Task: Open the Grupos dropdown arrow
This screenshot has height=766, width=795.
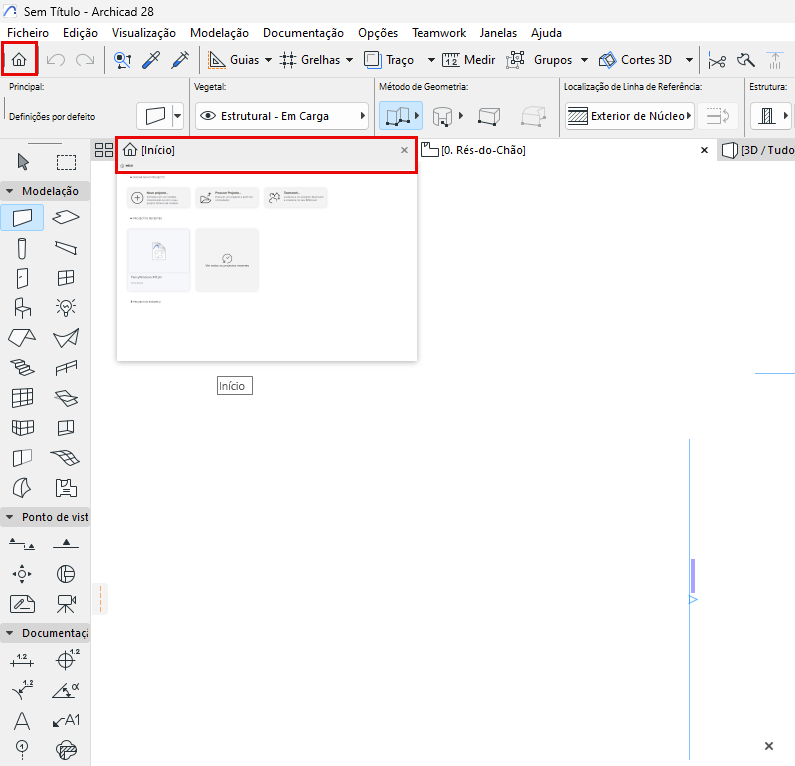Action: pos(584,60)
